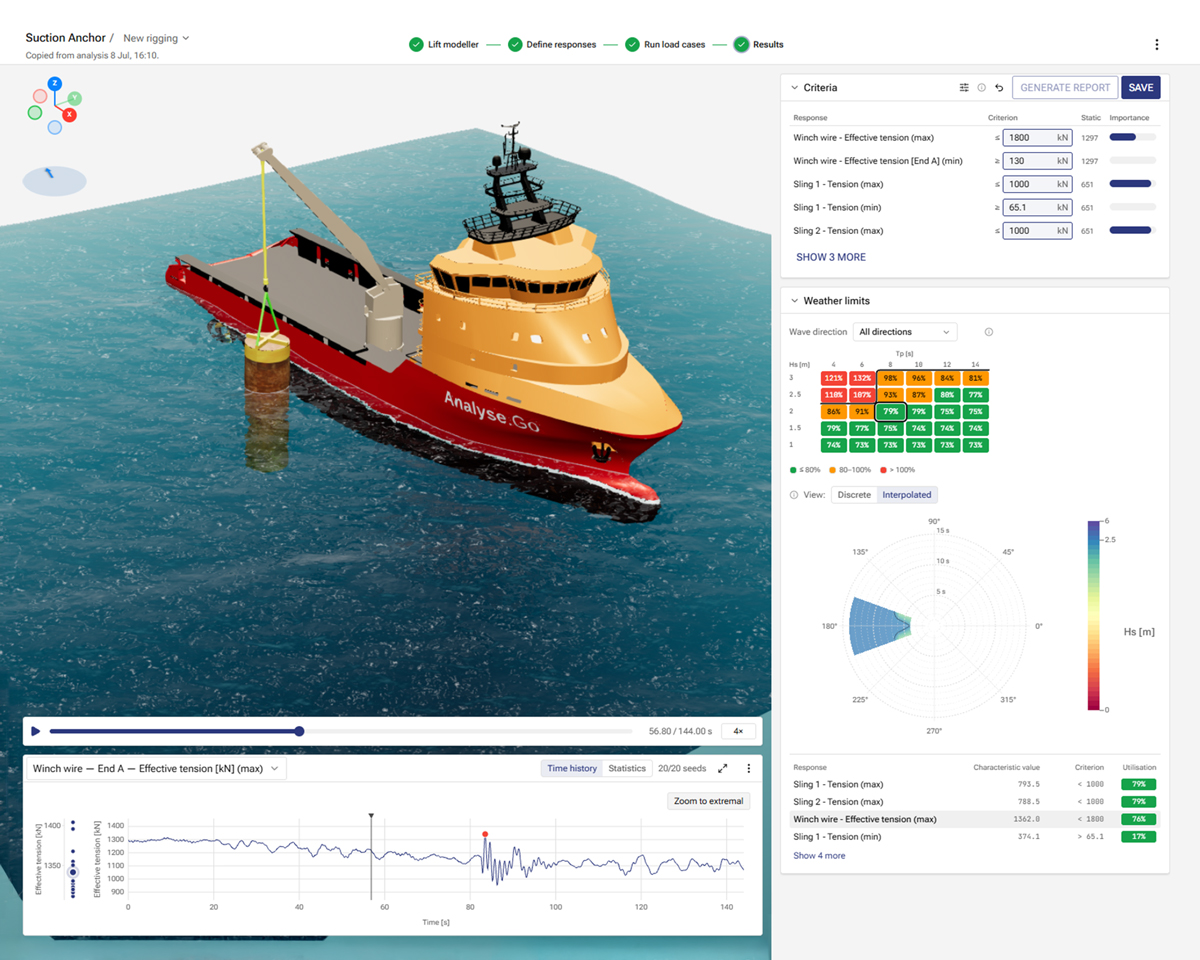1200x960 pixels.
Task: Adjust importance bar for Sling 1 Tension (min)
Action: click(x=1132, y=207)
